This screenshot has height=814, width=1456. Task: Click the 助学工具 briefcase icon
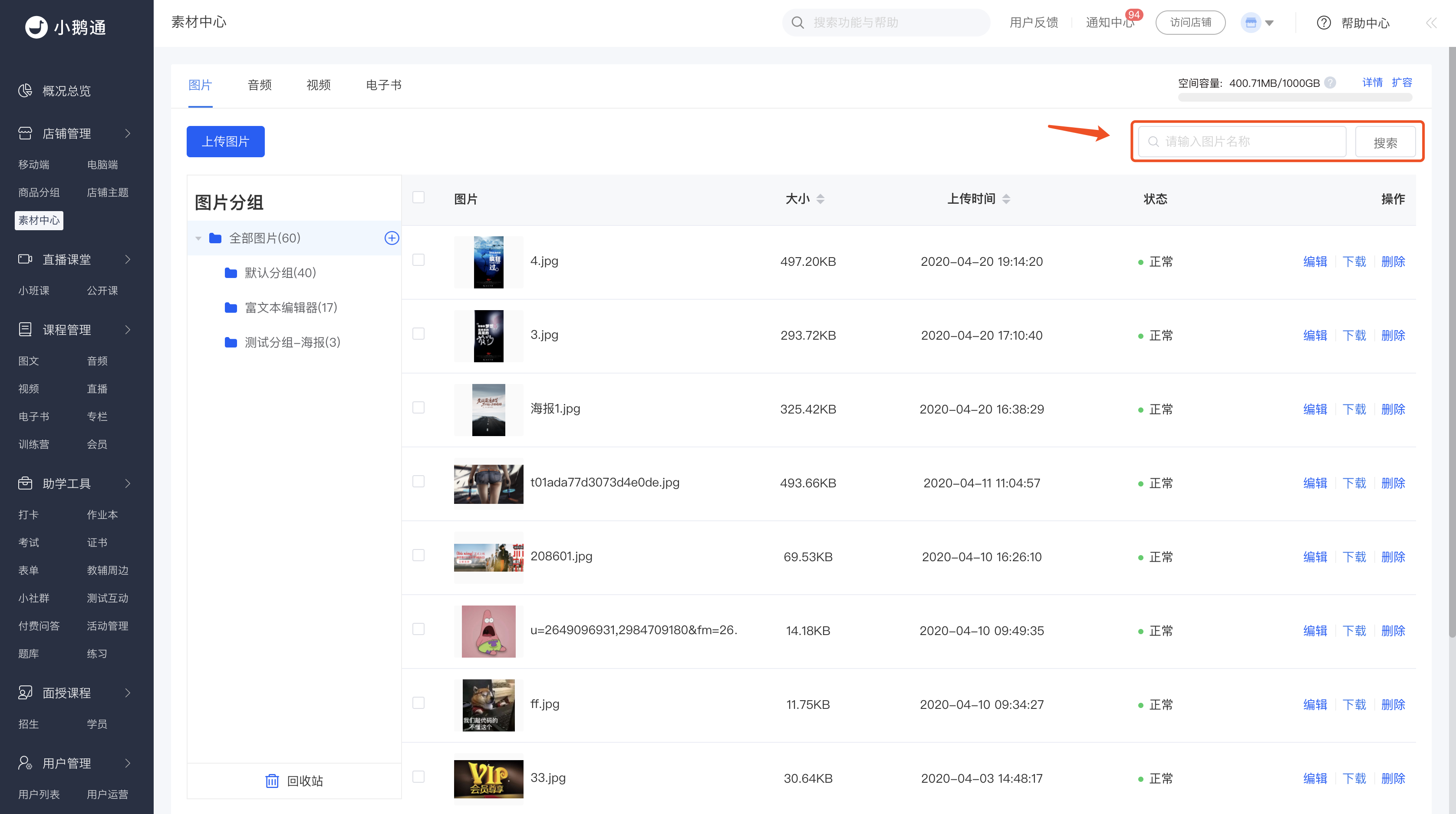coord(26,483)
